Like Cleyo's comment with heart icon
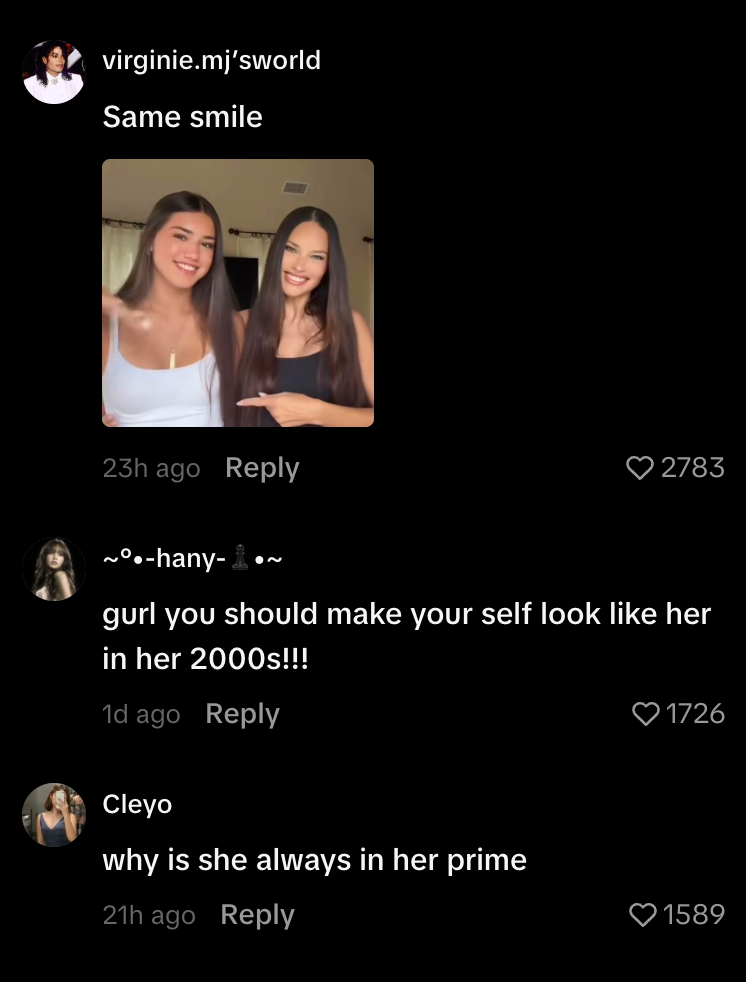 pos(642,914)
